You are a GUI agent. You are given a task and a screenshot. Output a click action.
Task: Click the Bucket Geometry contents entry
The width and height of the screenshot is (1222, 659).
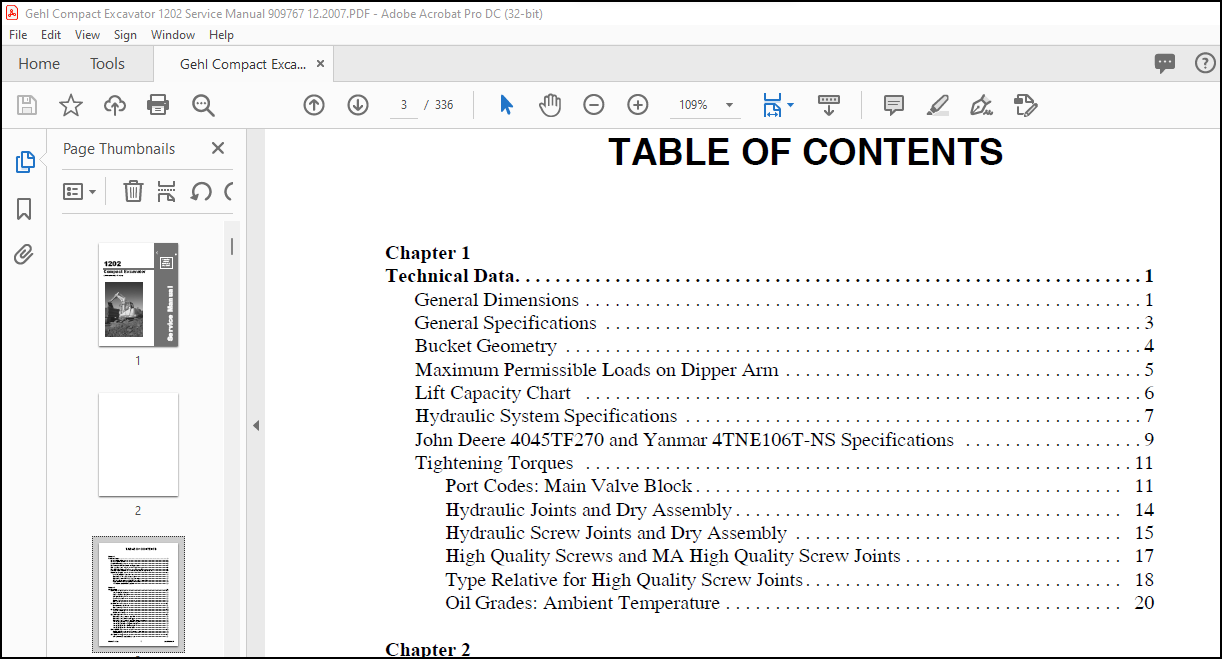(784, 346)
